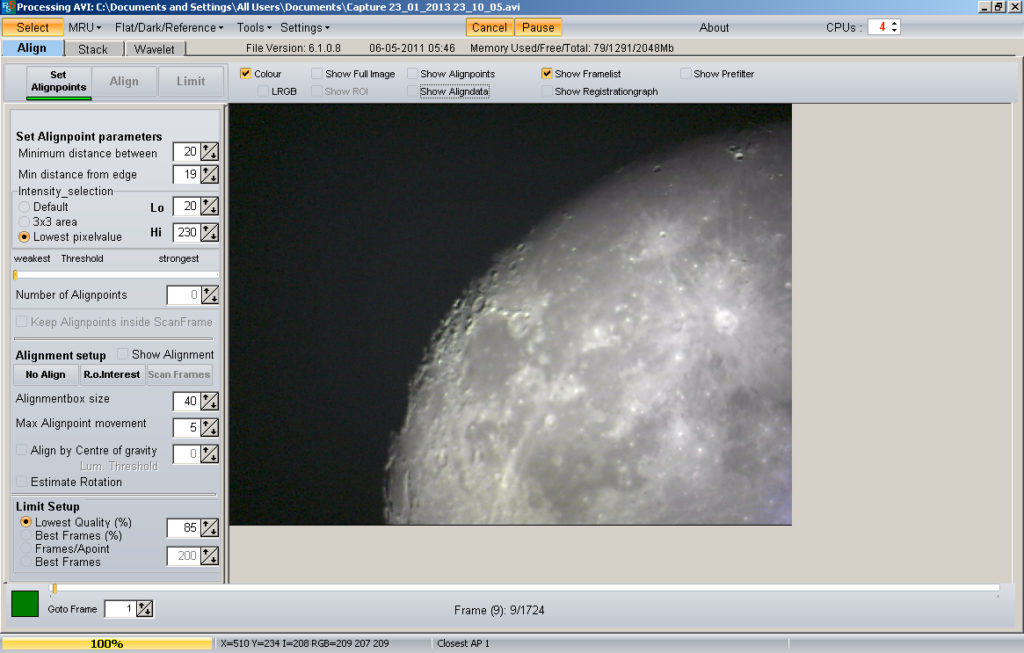Switch to the Wavelet tab
This screenshot has height=653, width=1024.
coord(155,47)
